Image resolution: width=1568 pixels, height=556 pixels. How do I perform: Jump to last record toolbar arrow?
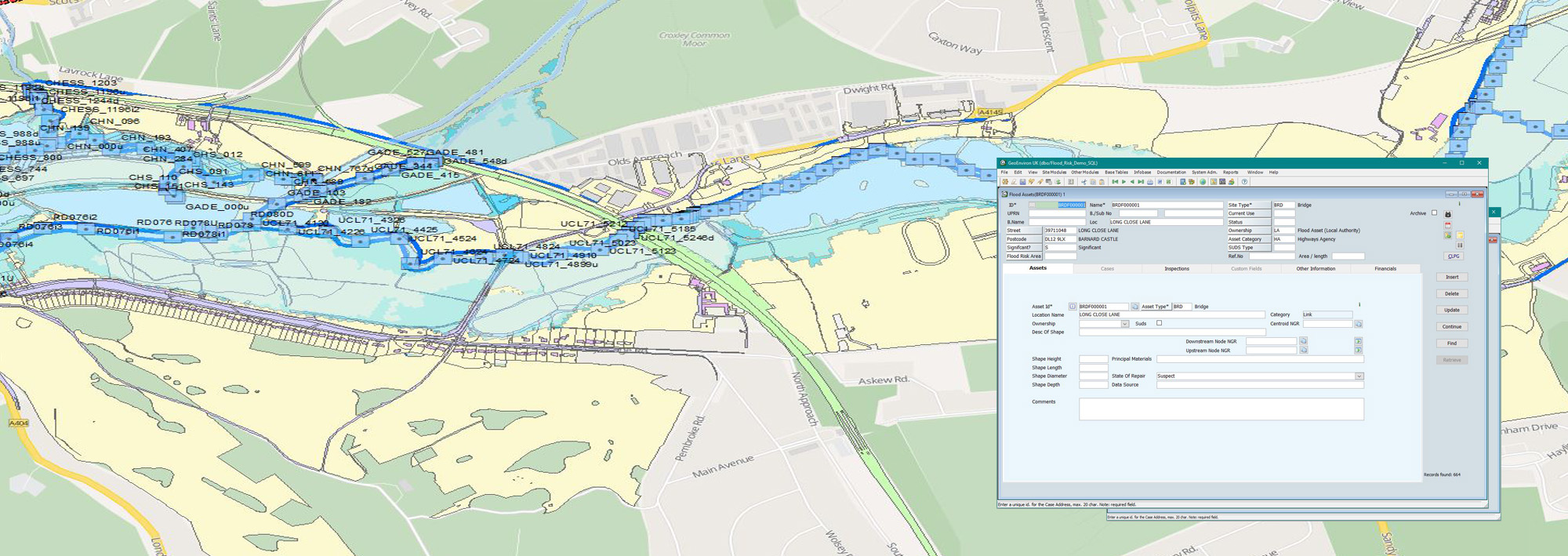[x=1141, y=182]
